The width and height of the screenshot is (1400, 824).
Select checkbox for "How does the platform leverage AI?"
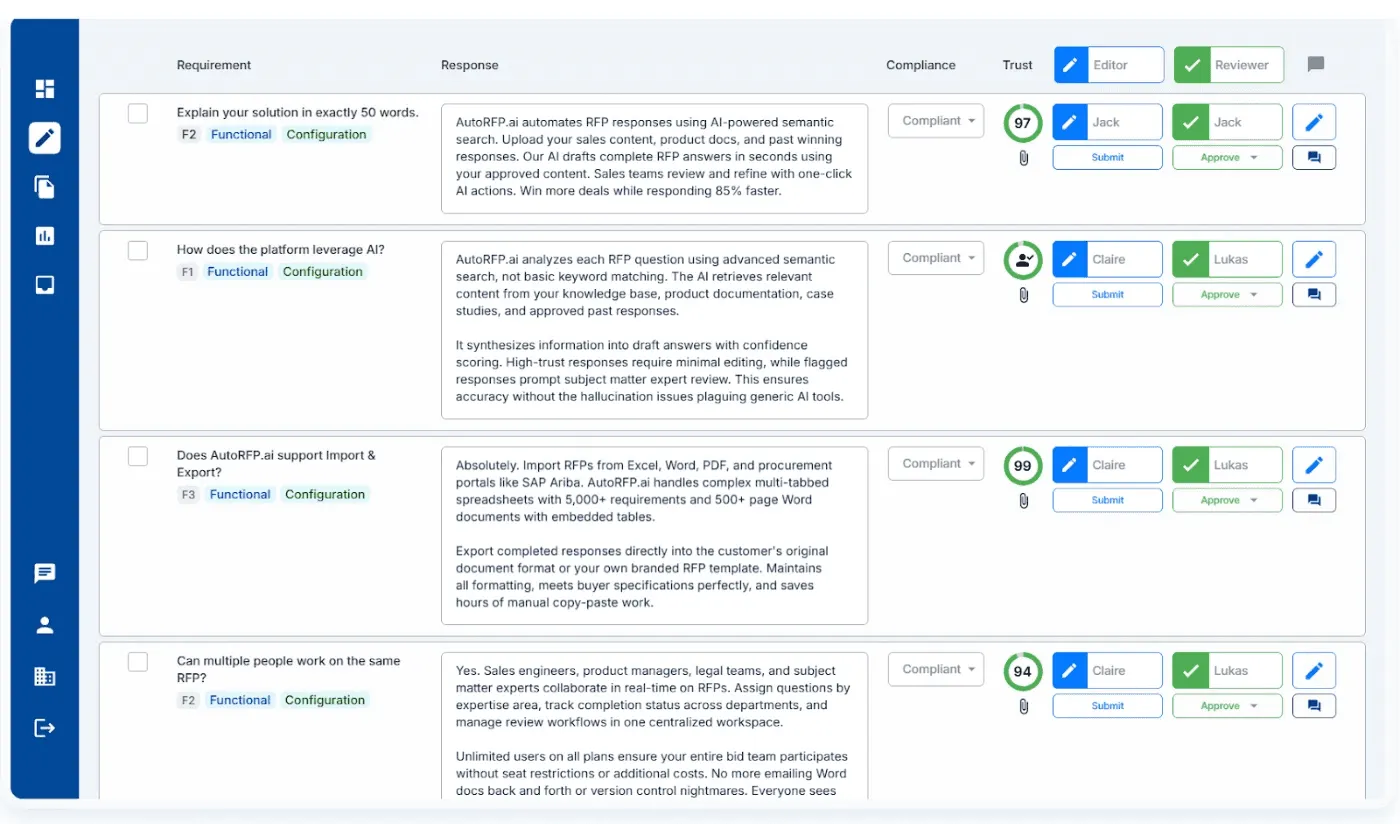pyautogui.click(x=138, y=251)
